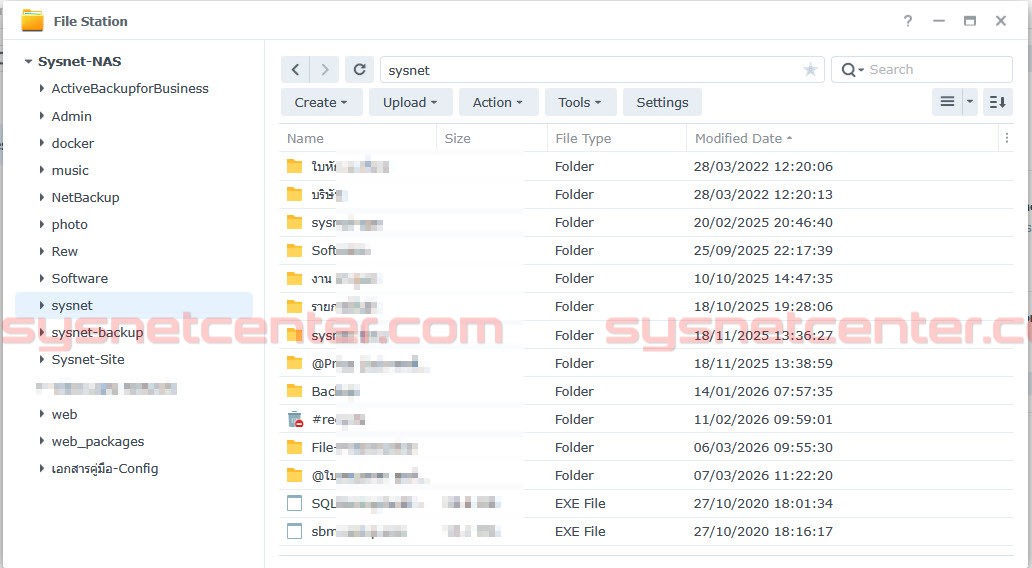Select the #recycle bin folder icon

coord(295,419)
